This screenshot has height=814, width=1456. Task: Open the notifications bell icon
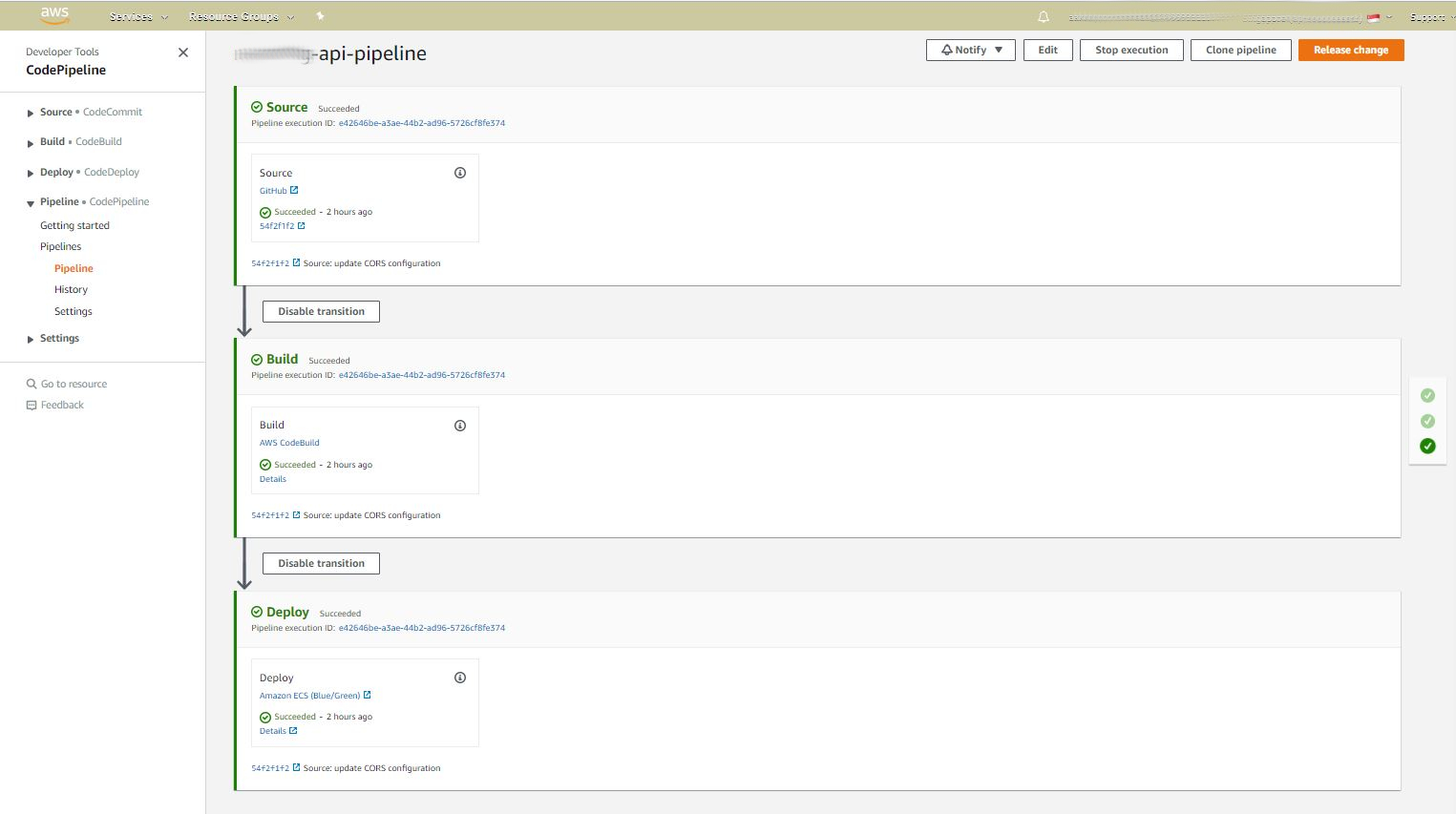(1044, 17)
